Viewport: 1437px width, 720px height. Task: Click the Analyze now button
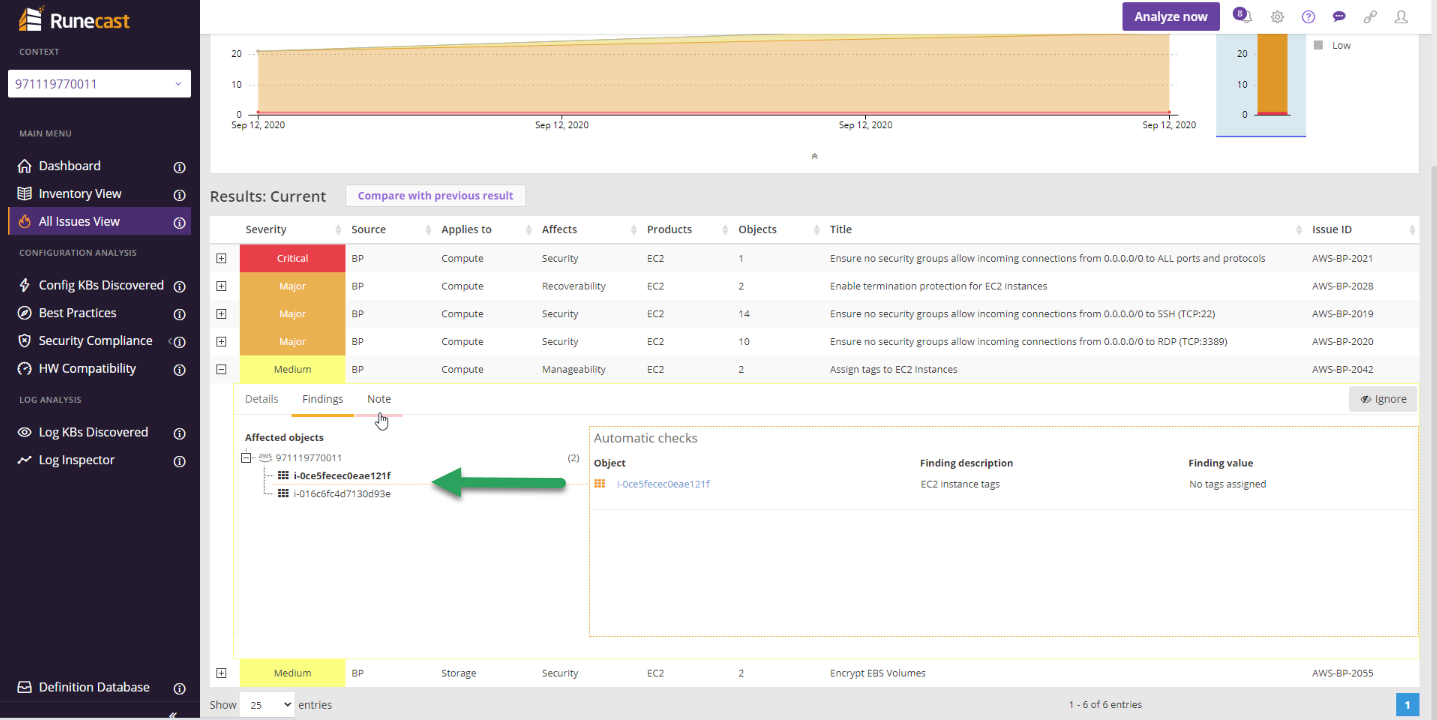1171,17
